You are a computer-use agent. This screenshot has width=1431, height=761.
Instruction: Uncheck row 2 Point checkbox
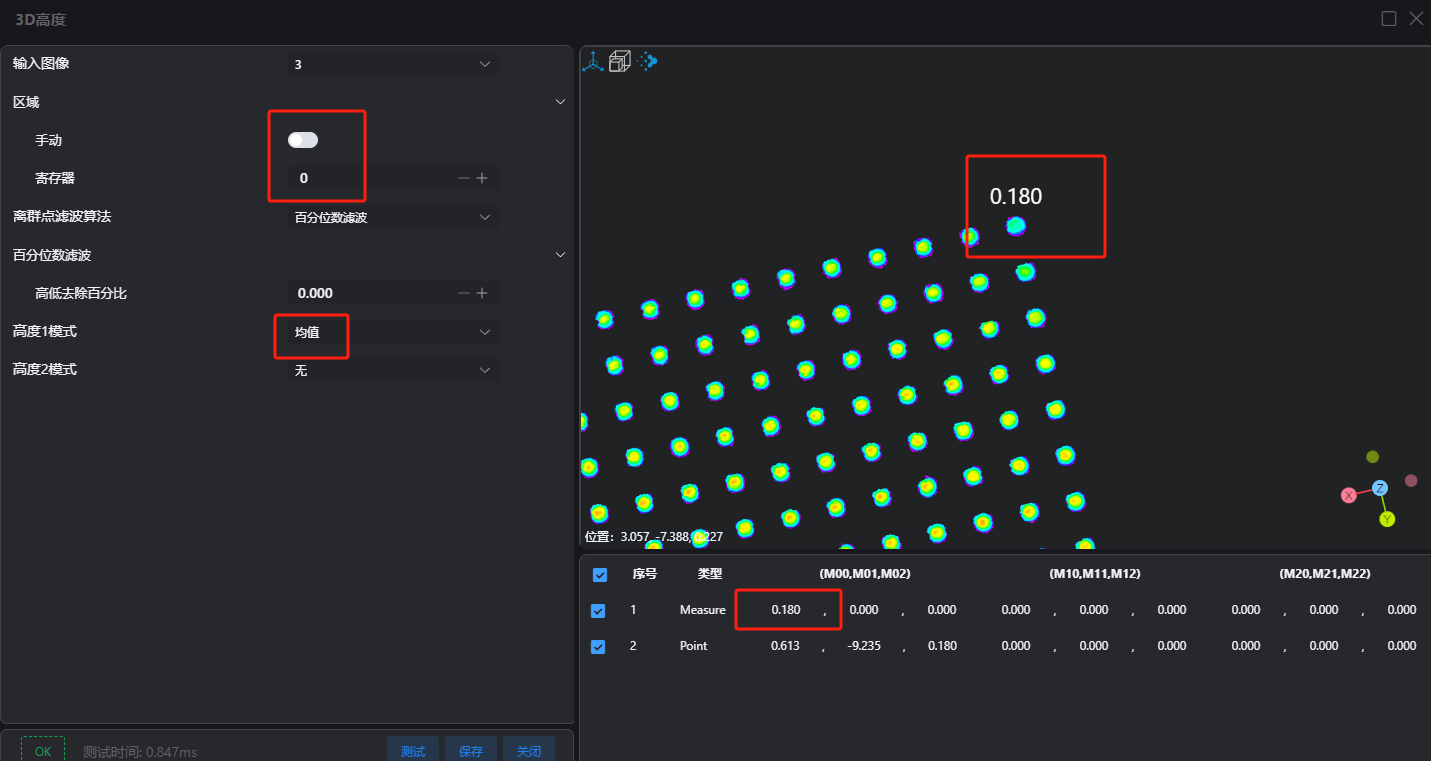(598, 646)
